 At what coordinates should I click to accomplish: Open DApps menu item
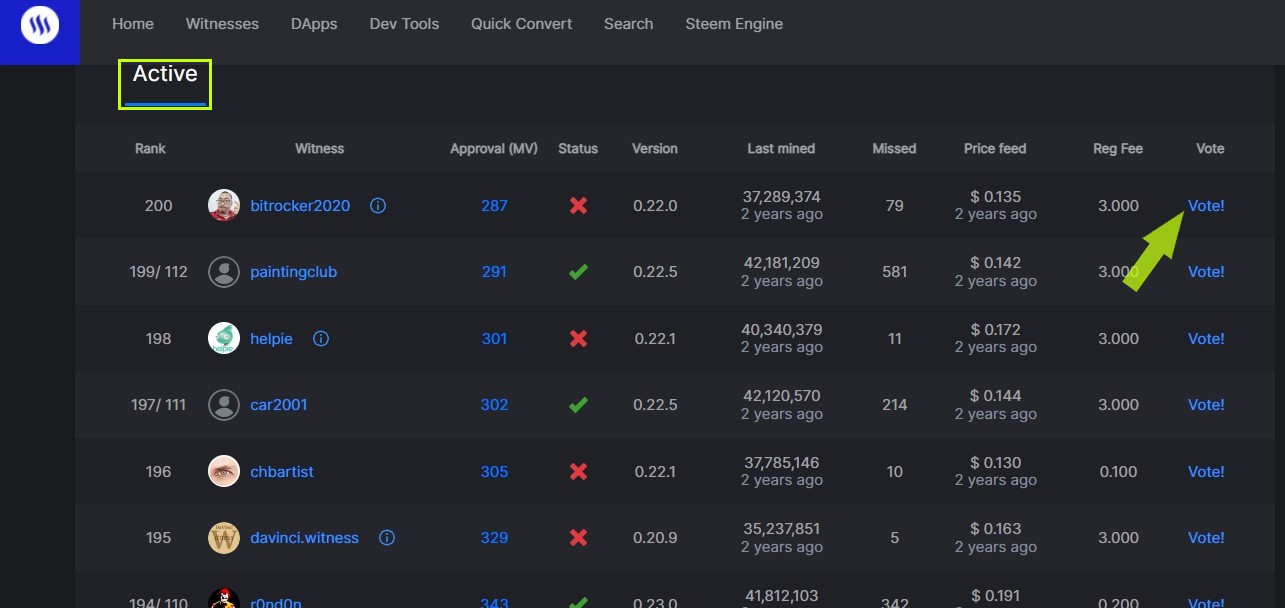[x=314, y=24]
